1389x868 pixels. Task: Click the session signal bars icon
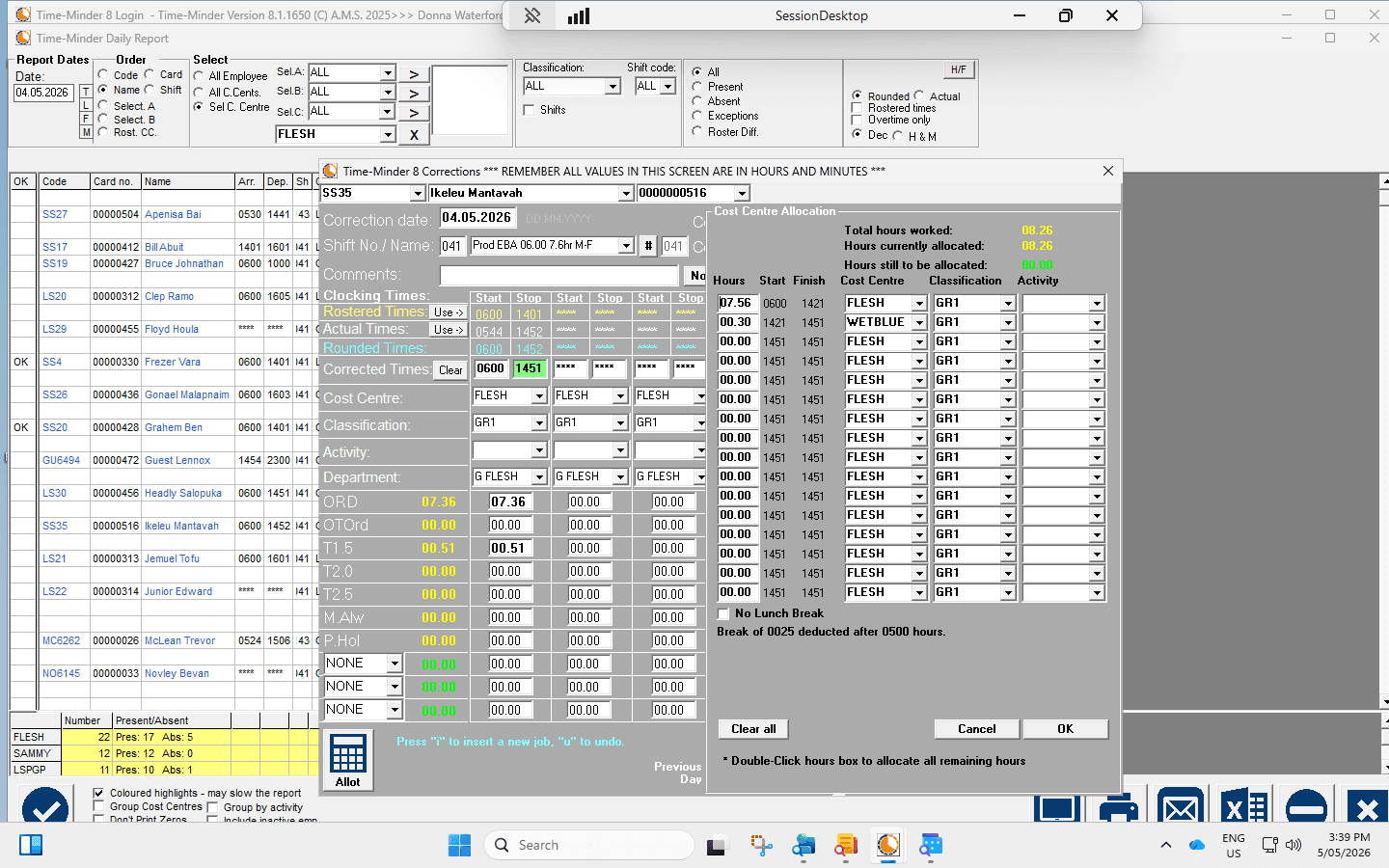point(579,15)
